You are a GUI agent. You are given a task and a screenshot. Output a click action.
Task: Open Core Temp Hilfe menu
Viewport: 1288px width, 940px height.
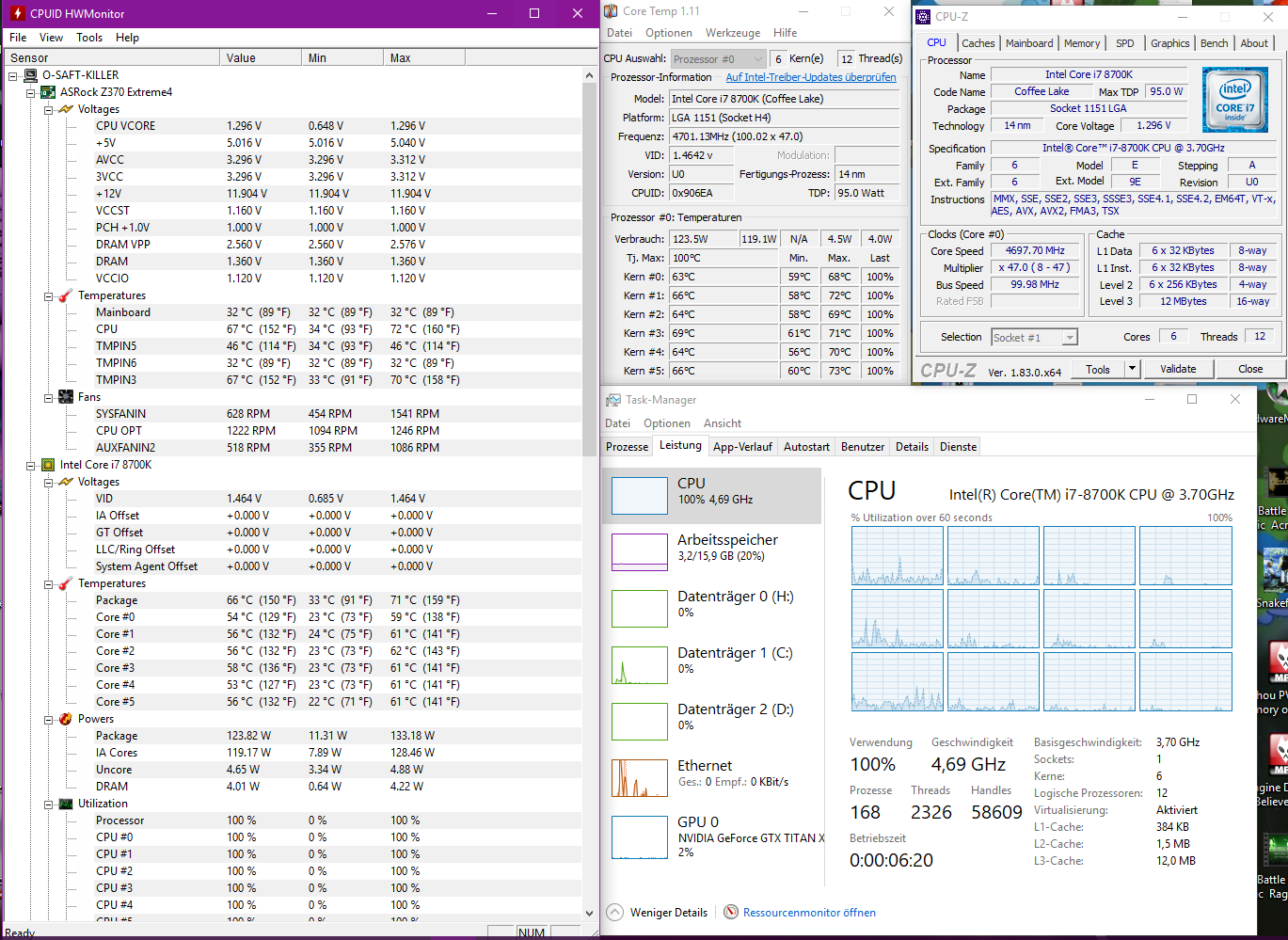coord(785,32)
